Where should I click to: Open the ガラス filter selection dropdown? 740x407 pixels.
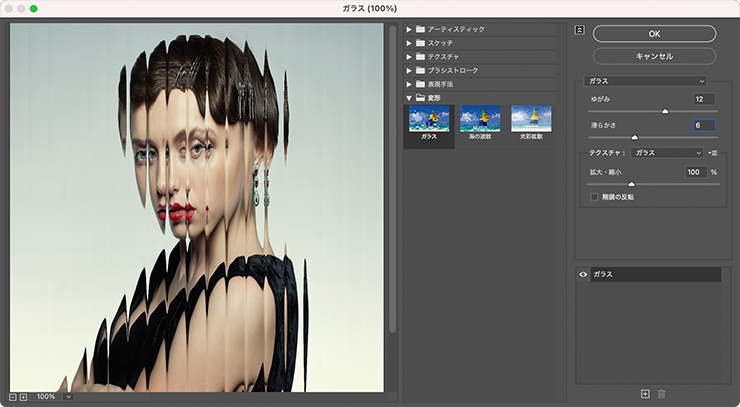click(646, 80)
